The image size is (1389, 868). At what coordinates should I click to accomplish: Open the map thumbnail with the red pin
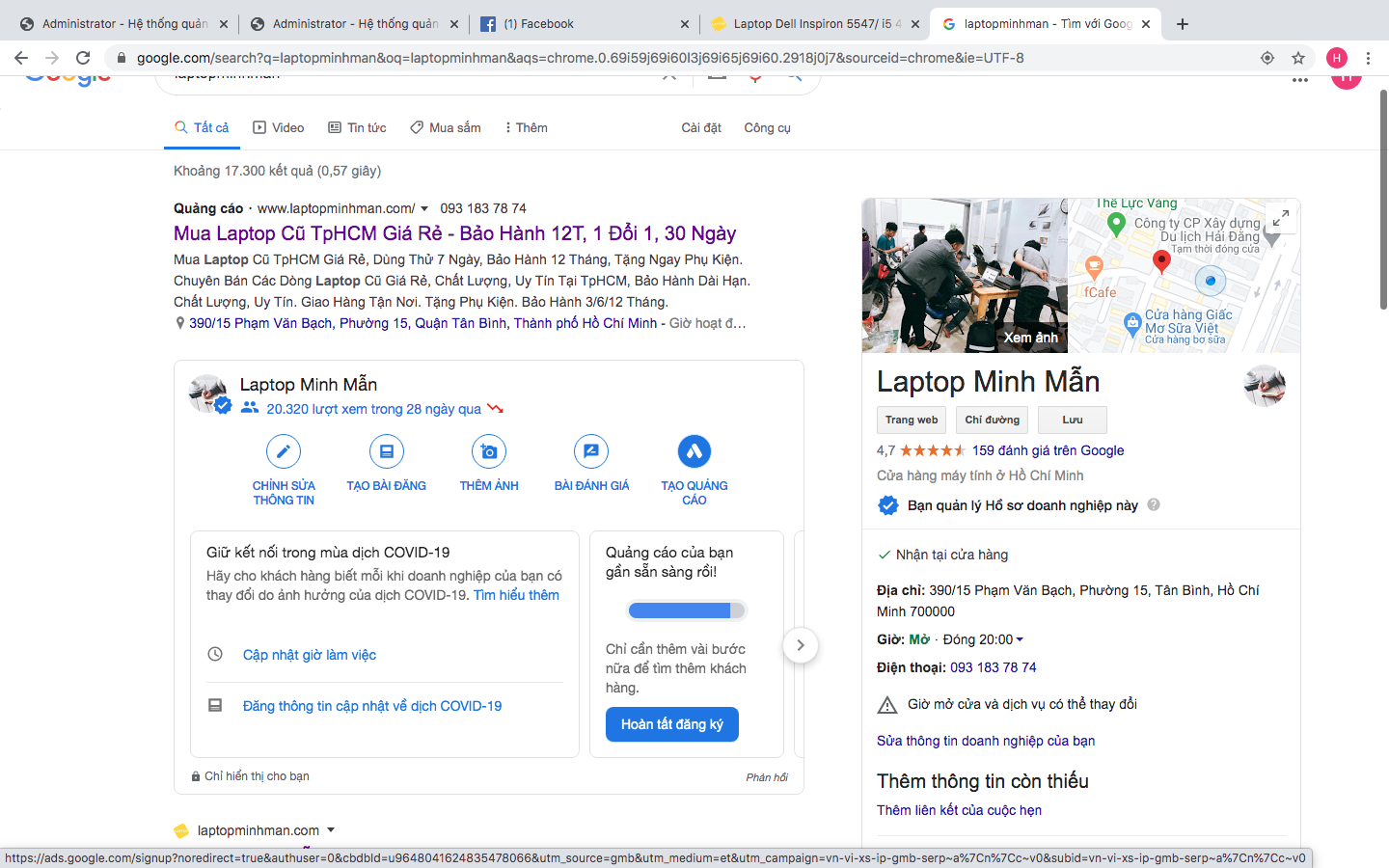[1184, 276]
